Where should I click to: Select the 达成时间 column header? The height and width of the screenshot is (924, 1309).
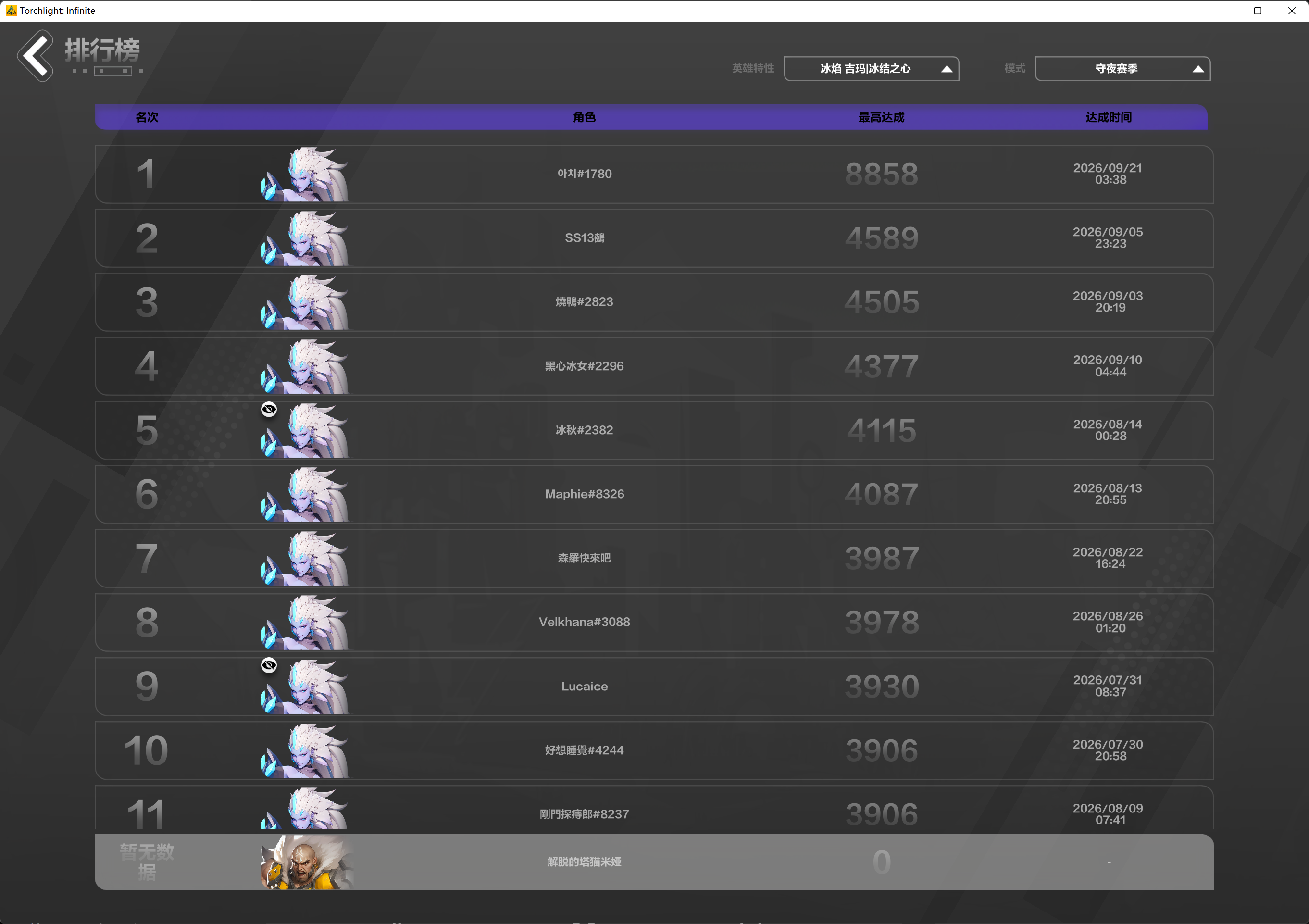[x=1109, y=117]
